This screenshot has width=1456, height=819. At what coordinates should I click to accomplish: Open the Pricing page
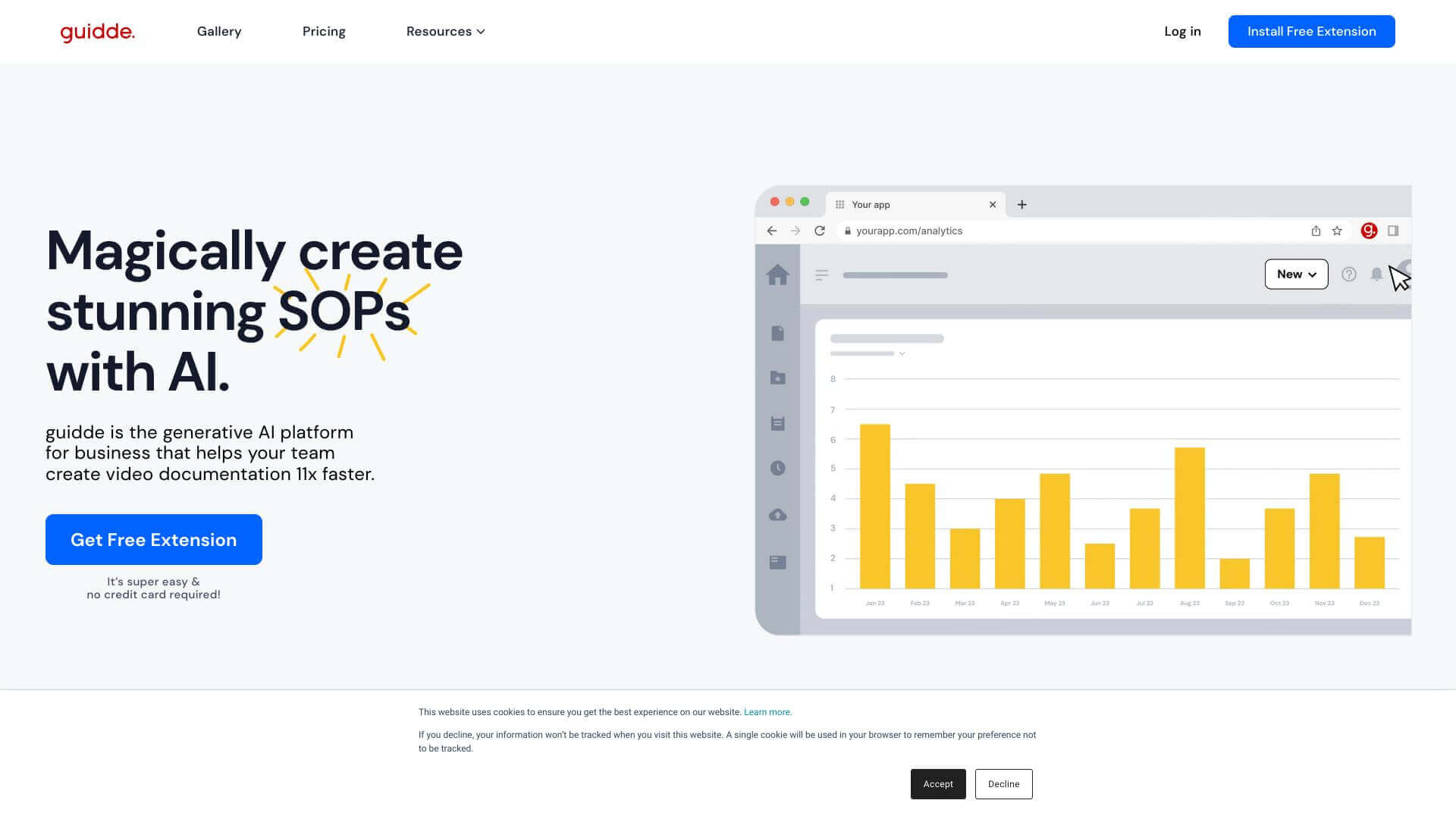coord(324,31)
